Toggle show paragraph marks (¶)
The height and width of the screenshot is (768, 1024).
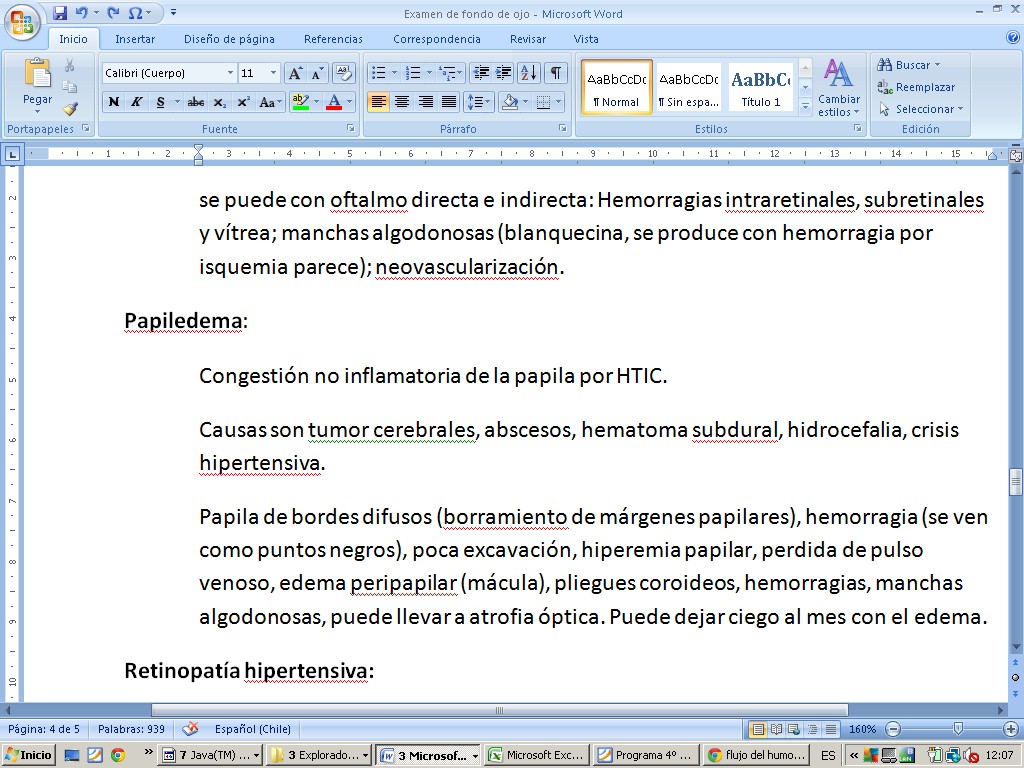(555, 73)
